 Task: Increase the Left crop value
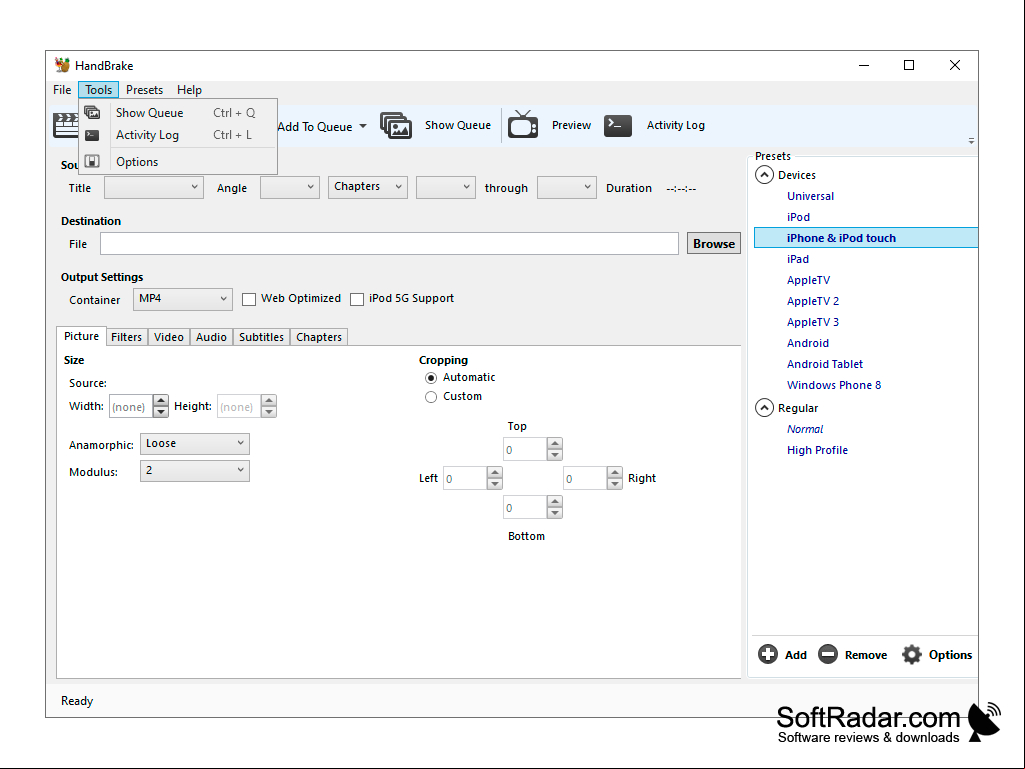pos(495,472)
